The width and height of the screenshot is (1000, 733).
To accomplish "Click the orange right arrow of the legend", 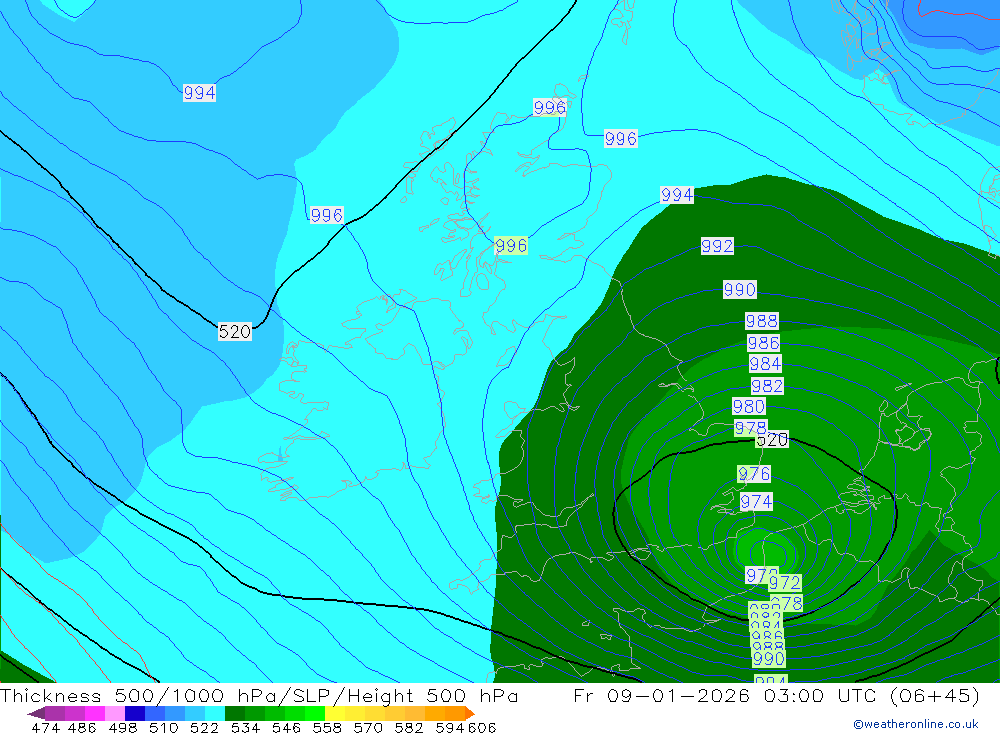I will pyautogui.click(x=469, y=713).
